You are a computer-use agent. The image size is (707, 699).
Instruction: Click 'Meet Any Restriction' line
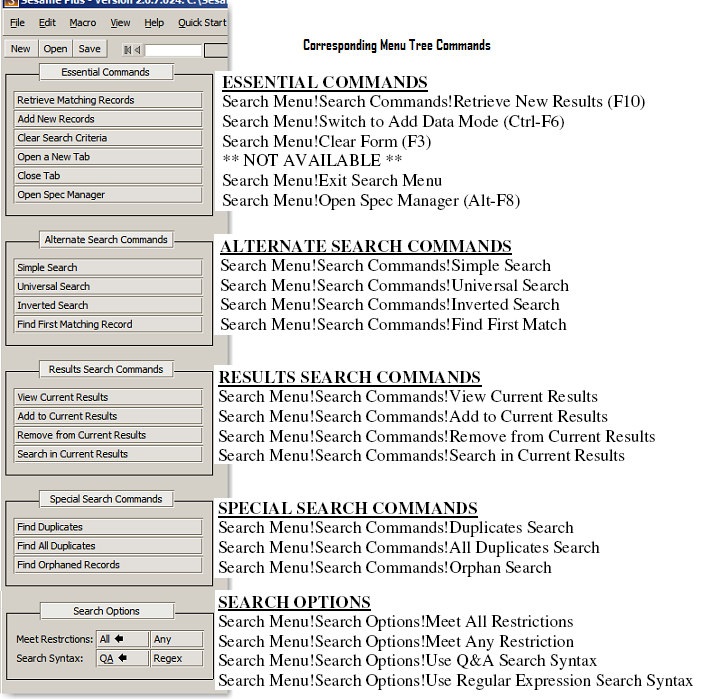tap(396, 641)
